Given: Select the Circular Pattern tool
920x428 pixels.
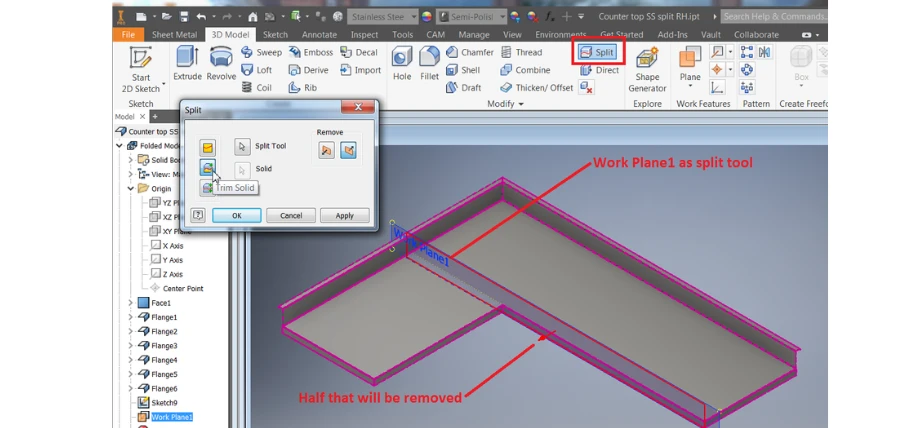Looking at the screenshot, I should (746, 70).
